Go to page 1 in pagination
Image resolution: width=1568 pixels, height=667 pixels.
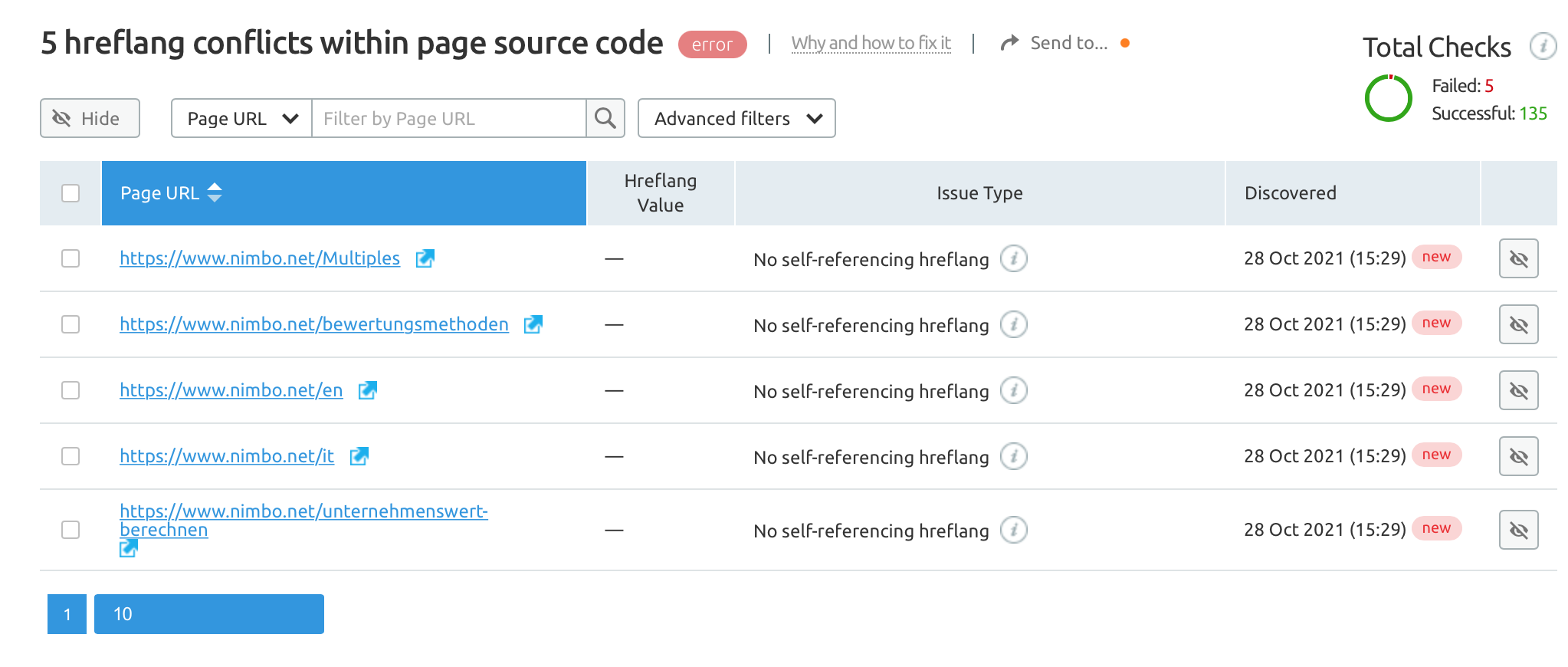67,614
